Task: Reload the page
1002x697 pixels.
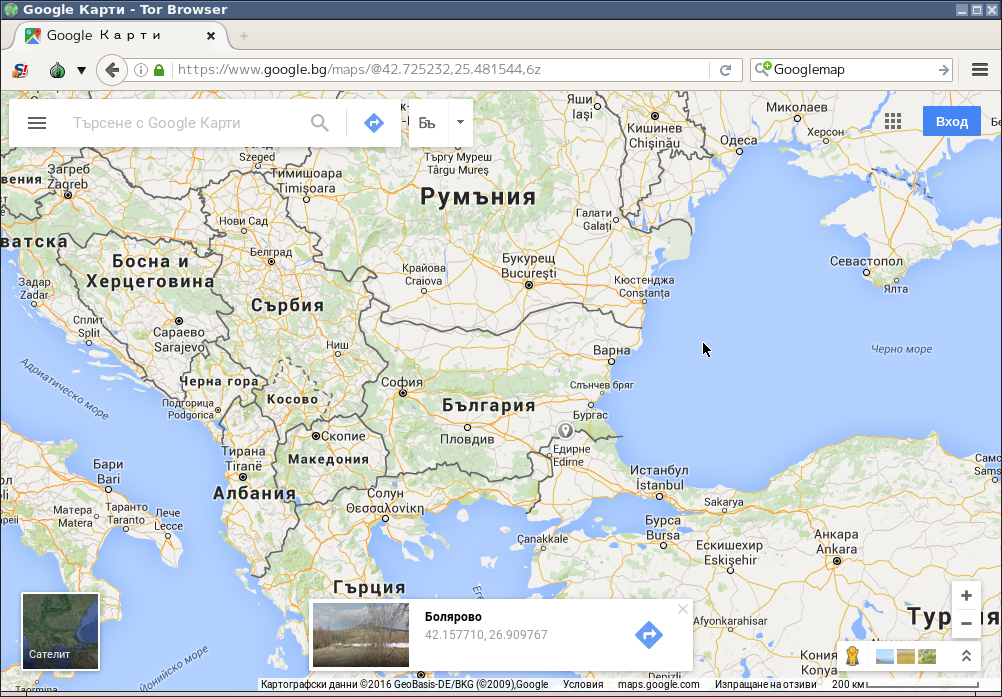Action: (x=725, y=70)
